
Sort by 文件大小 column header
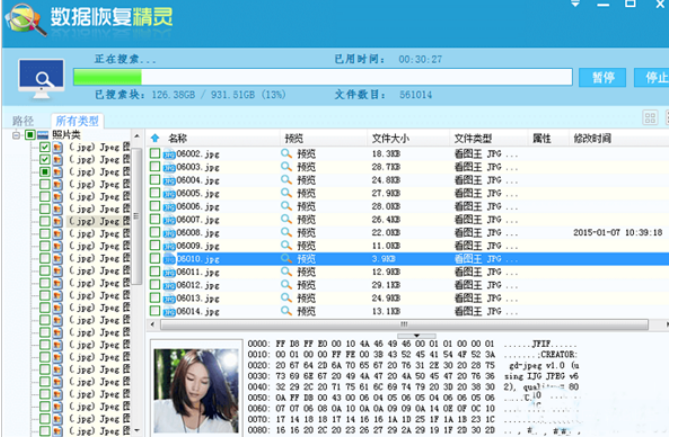390,138
